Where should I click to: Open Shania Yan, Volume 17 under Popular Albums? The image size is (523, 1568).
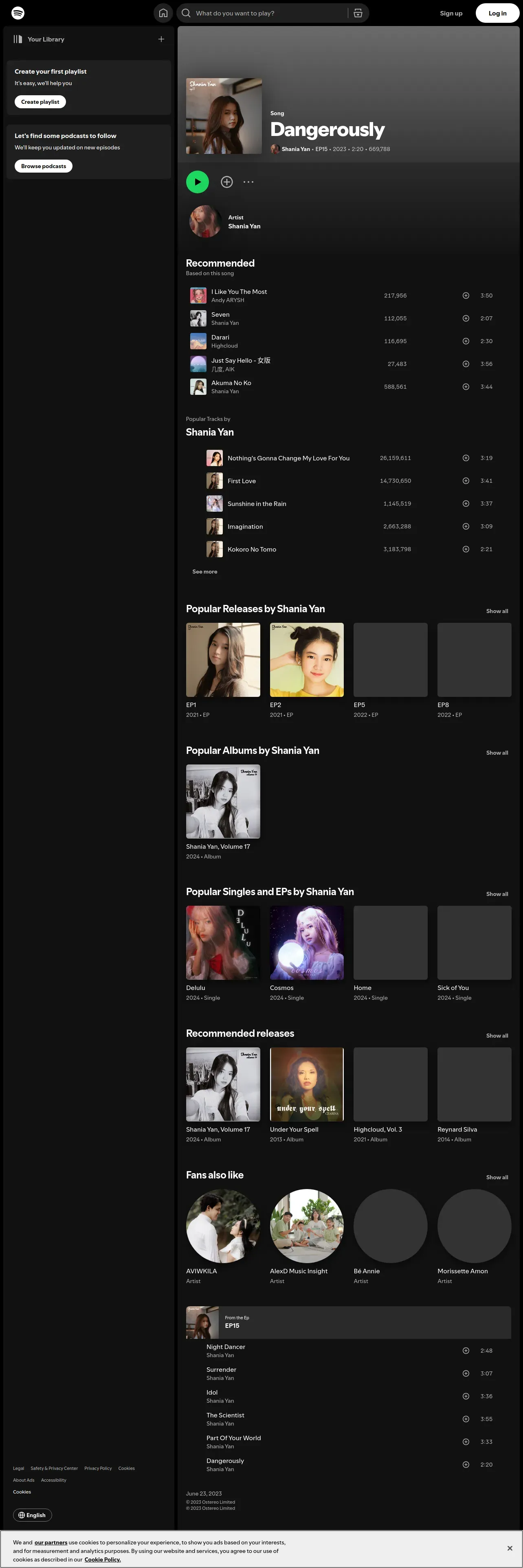[x=223, y=802]
